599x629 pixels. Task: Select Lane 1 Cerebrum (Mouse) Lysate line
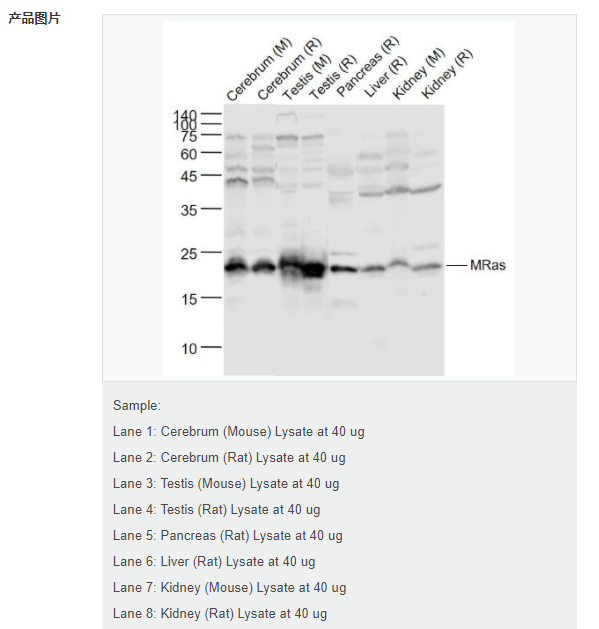pyautogui.click(x=239, y=432)
